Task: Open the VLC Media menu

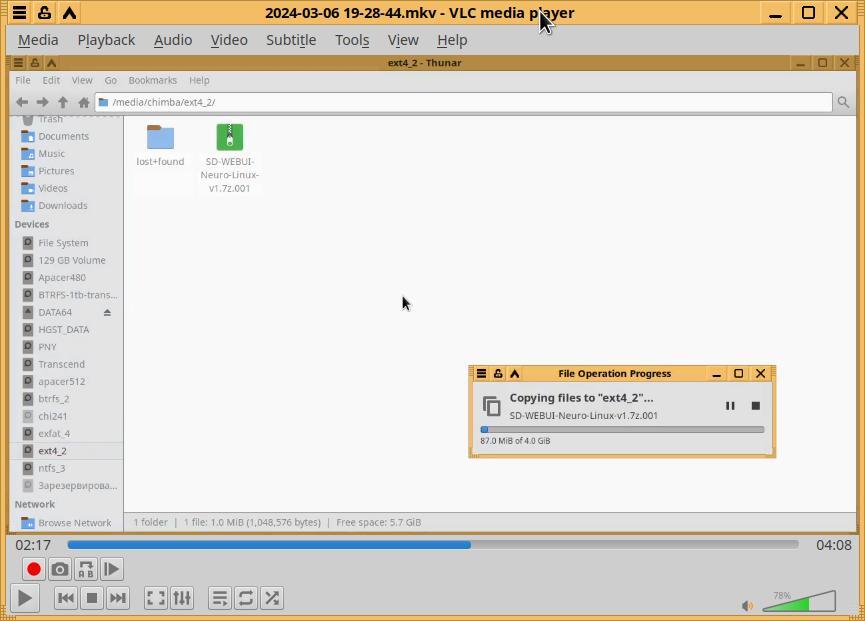Action: (x=38, y=40)
